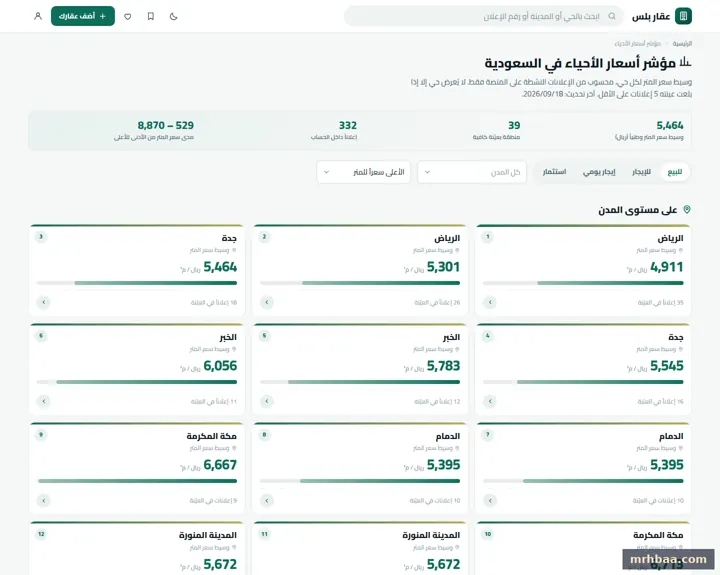Open arrow on الخبر 6,056 card
Image resolution: width=720 pixels, height=575 pixels.
point(44,401)
